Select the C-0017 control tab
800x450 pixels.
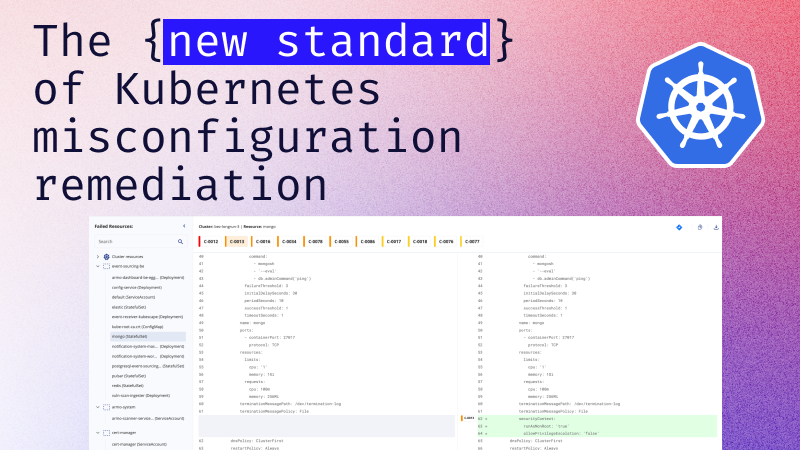393,242
